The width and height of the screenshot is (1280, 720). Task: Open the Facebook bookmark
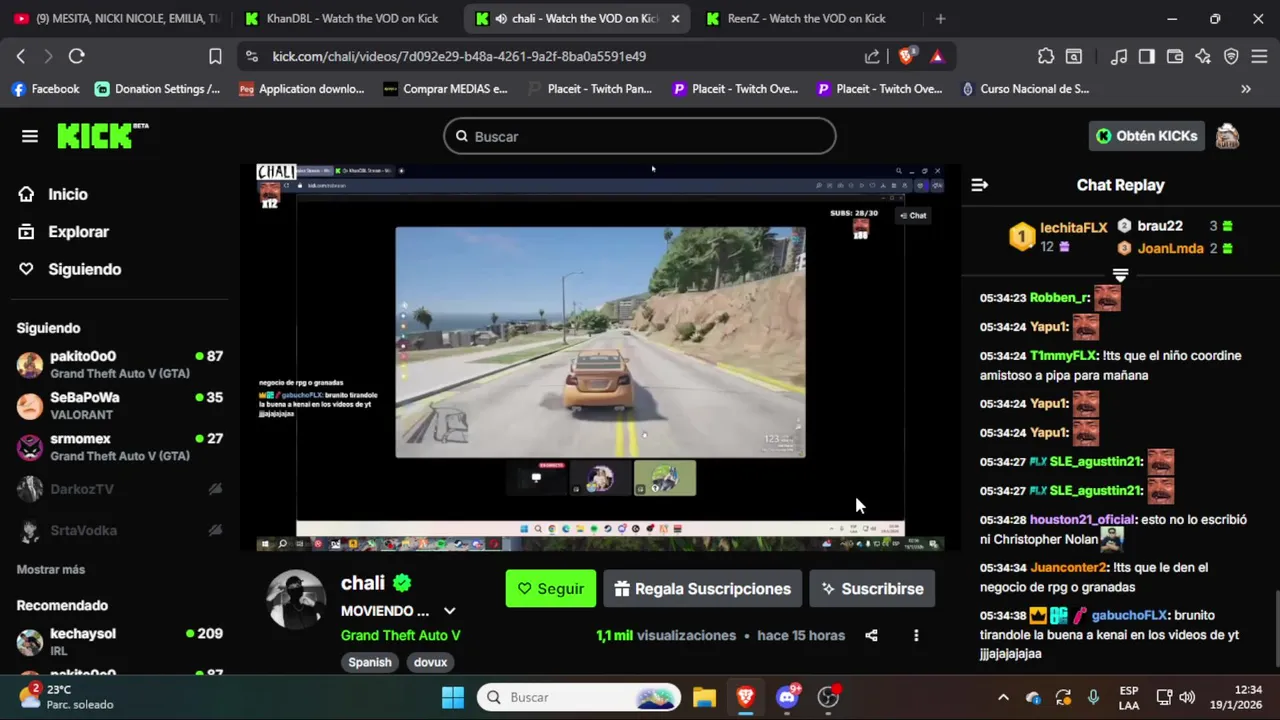click(x=45, y=89)
